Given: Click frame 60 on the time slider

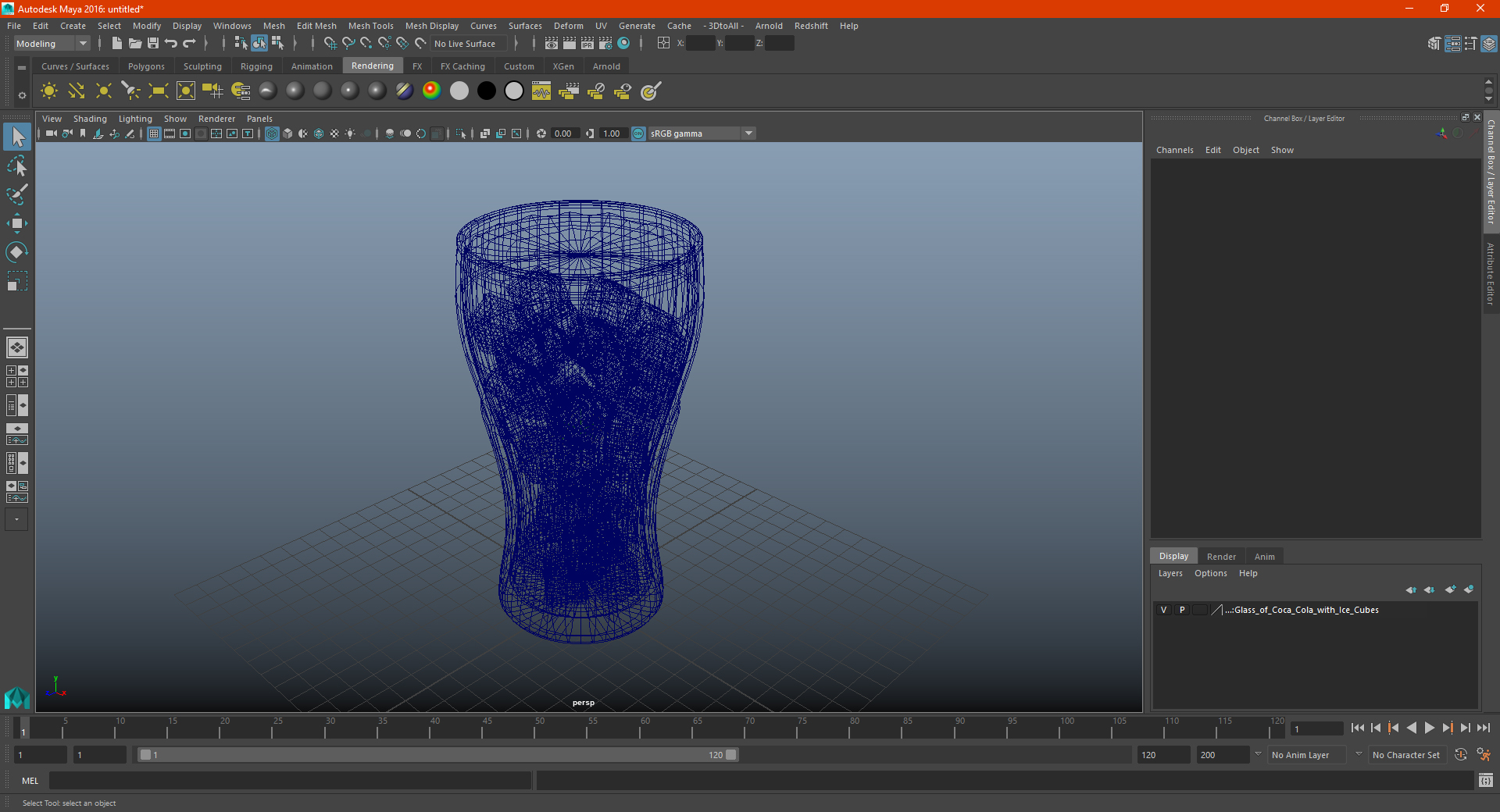Looking at the screenshot, I should [641, 728].
